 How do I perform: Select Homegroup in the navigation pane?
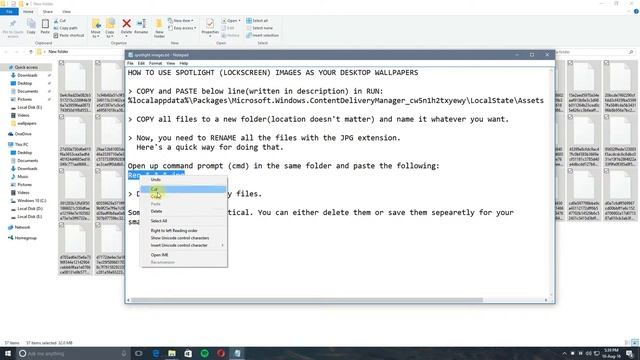22,238
